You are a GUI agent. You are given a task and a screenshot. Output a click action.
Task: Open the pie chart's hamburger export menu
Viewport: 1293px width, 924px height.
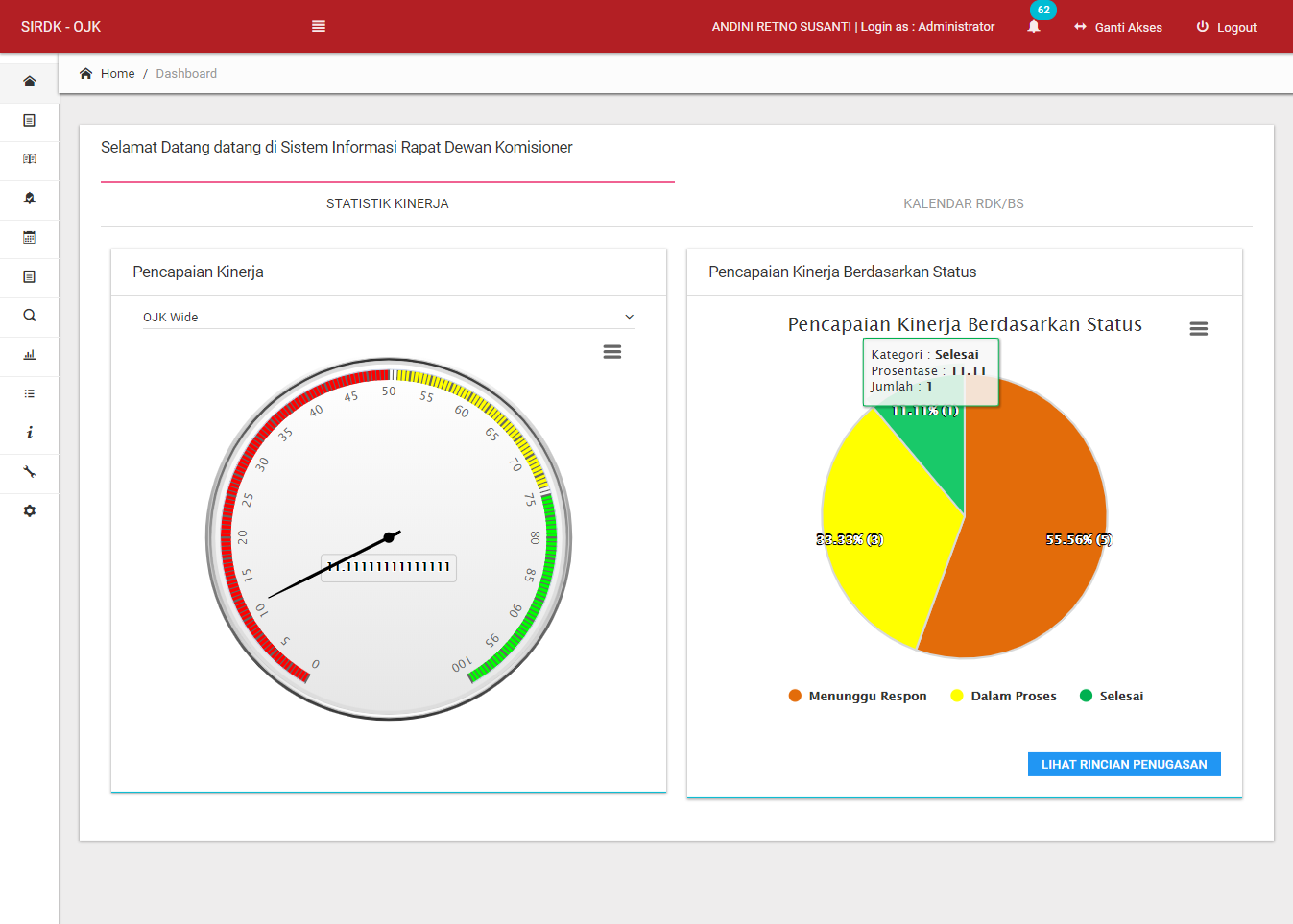point(1198,329)
